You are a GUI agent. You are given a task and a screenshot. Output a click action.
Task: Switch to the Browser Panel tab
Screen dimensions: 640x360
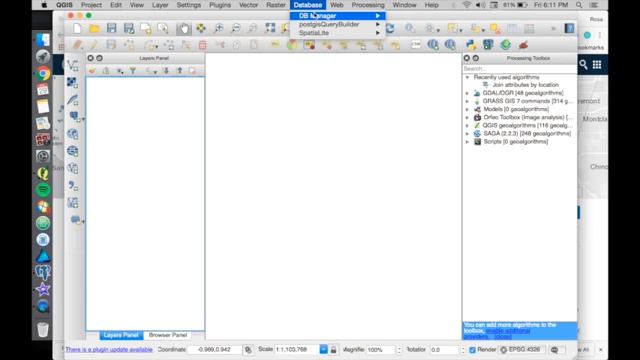(x=168, y=335)
